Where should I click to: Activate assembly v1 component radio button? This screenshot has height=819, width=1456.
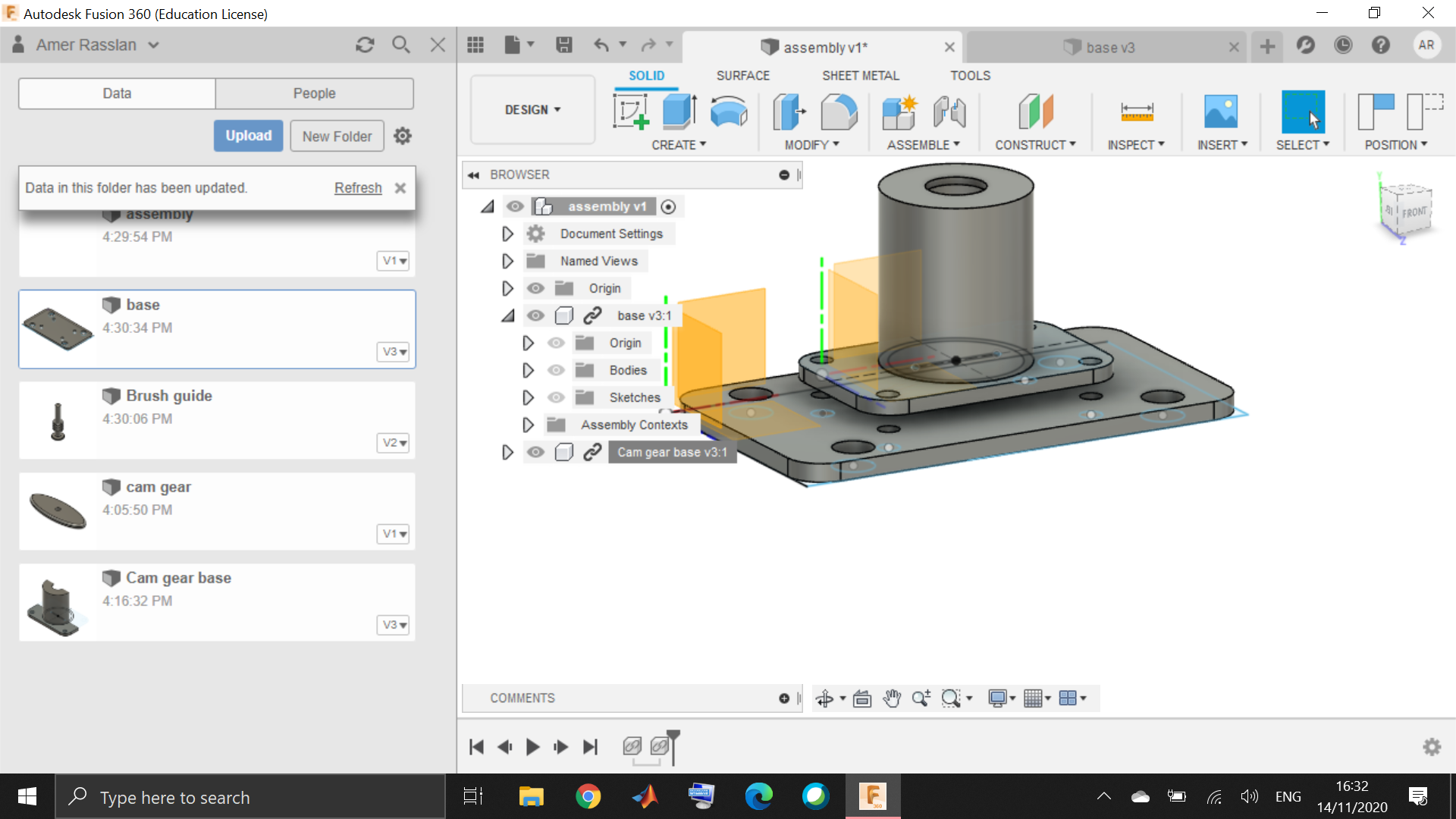tap(668, 206)
